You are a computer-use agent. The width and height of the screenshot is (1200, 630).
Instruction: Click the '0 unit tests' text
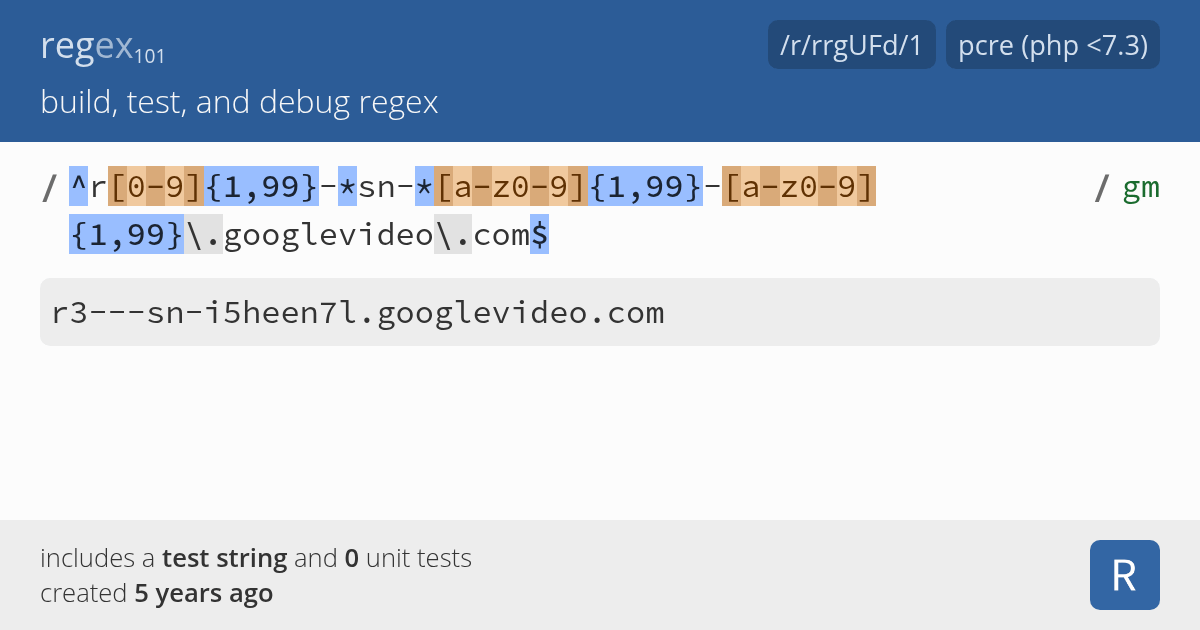[x=408, y=558]
